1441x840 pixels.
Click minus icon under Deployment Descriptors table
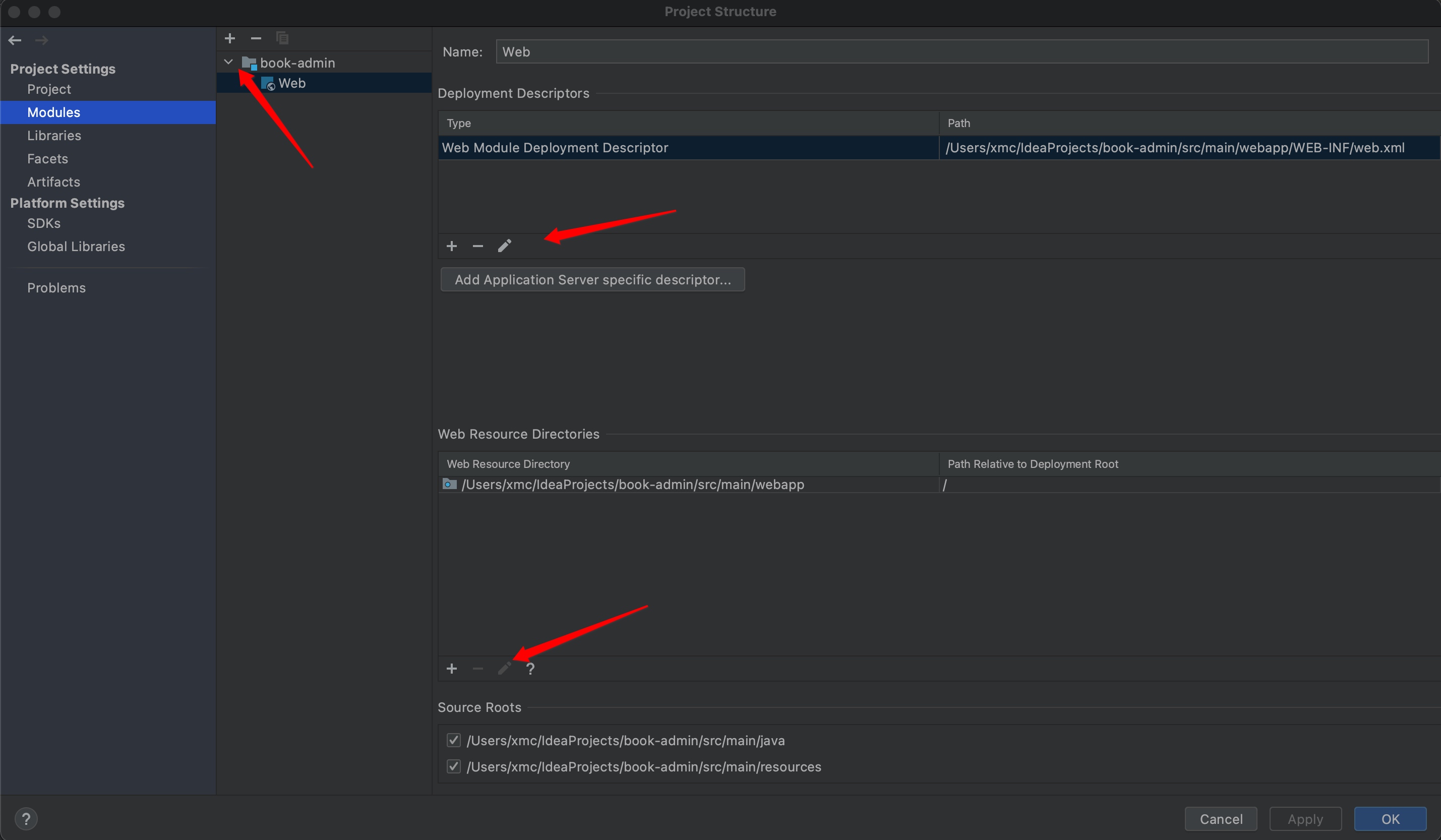(x=478, y=246)
